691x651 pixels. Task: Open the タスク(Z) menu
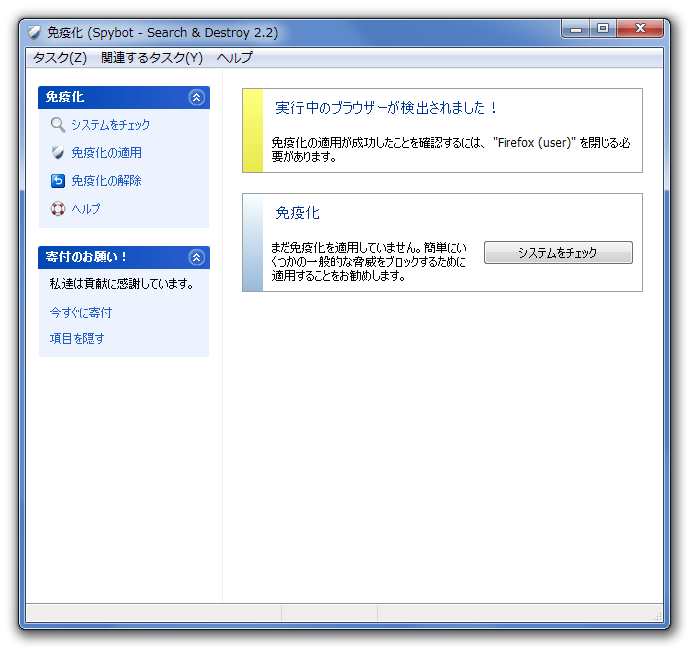coord(60,58)
